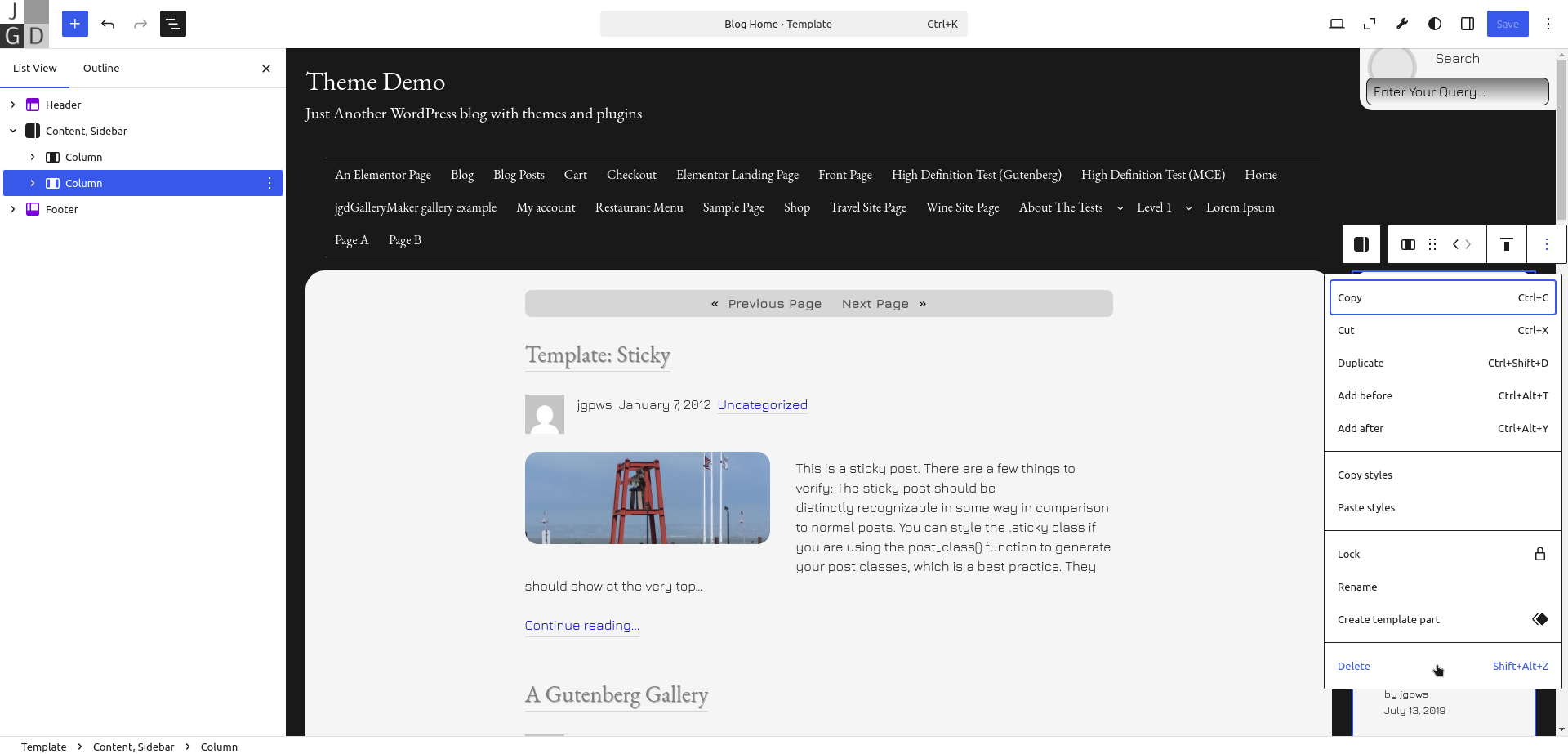The image size is (1568, 754).
Task: Toggle the Settings sidebar panel icon
Action: [1468, 24]
